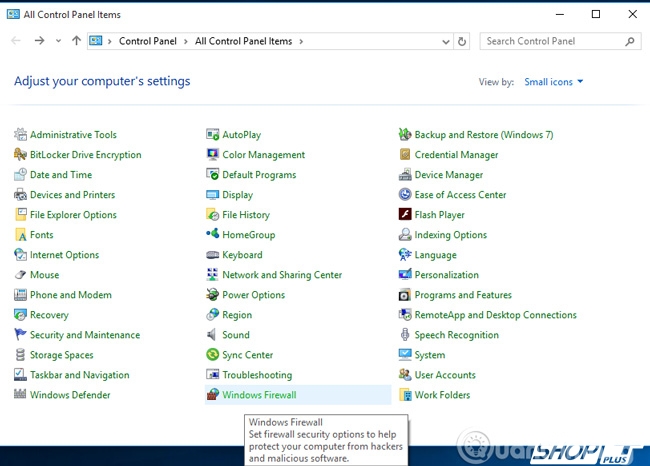Click the Sync Center icon
Image resolution: width=650 pixels, height=466 pixels.
[212, 355]
